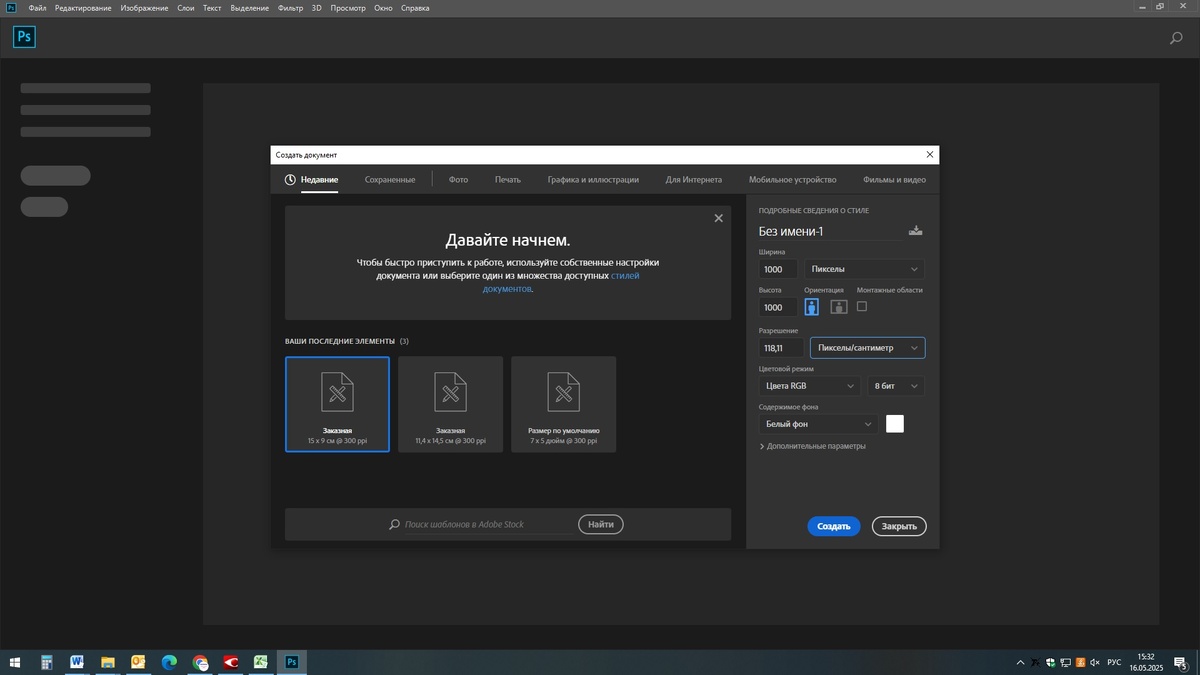
Task: Open Microsoft Word from the taskbar
Action: tap(77, 662)
